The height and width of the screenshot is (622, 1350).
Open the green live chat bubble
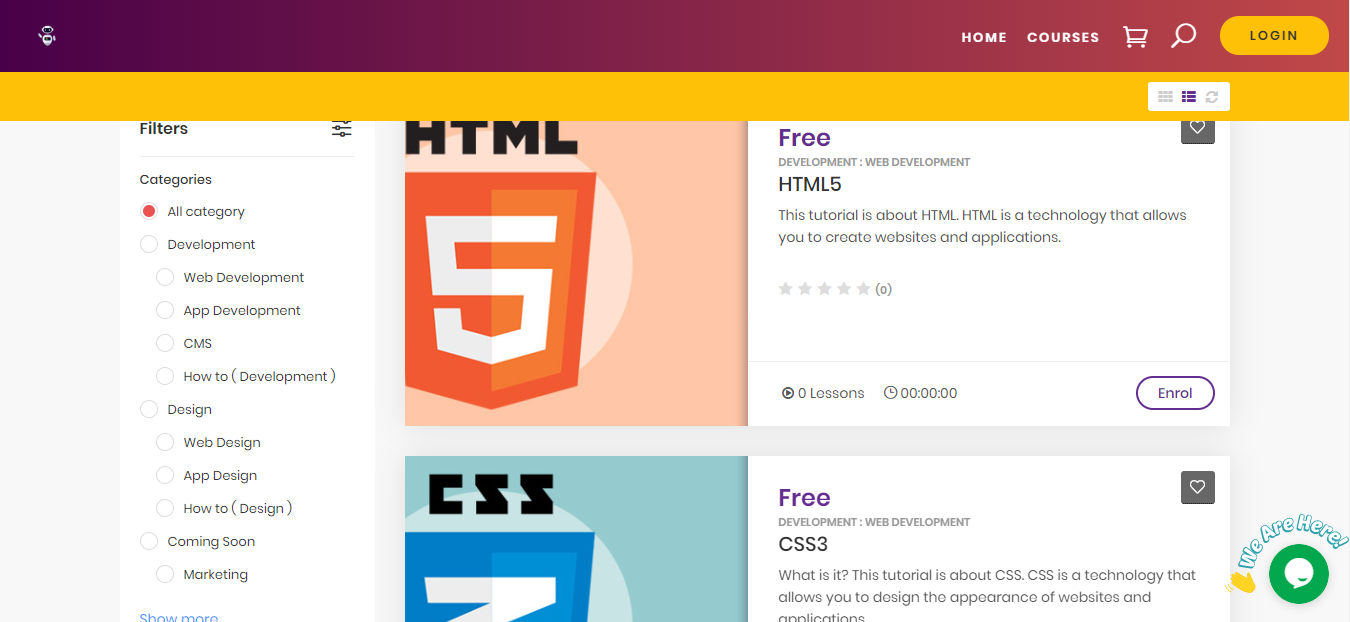[x=1299, y=574]
